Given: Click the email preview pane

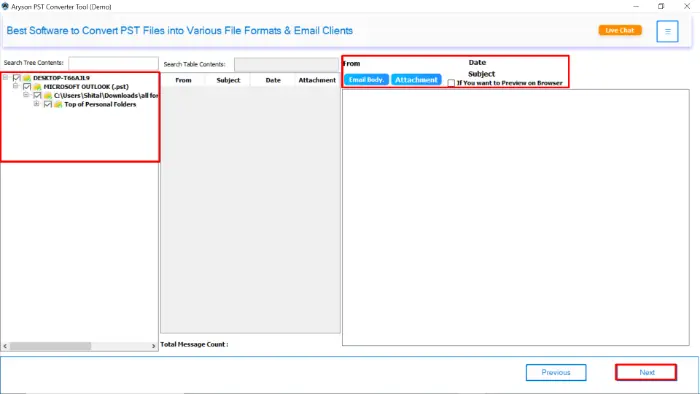Looking at the screenshot, I should coord(516,217).
